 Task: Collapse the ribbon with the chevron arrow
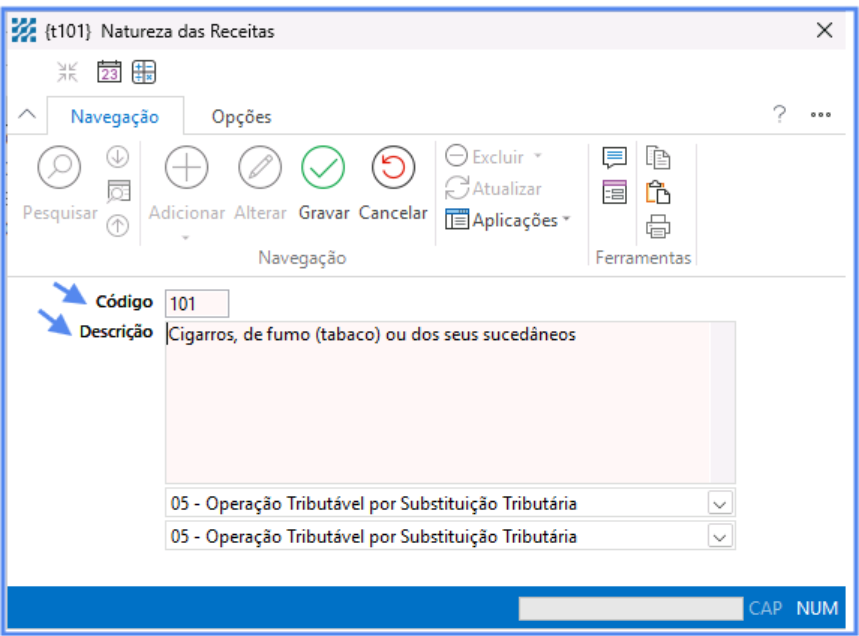point(28,115)
